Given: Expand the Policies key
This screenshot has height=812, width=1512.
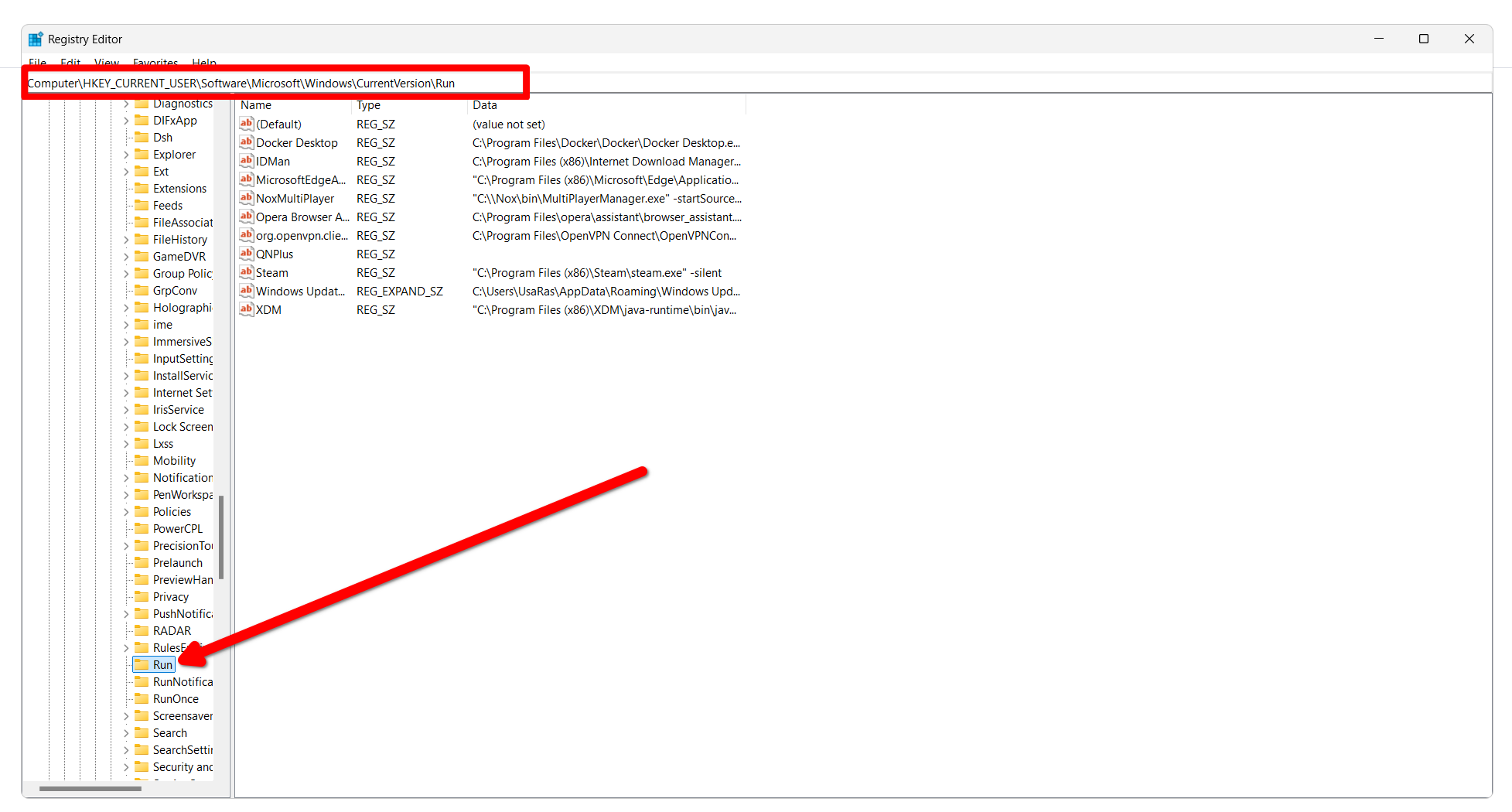Looking at the screenshot, I should [x=127, y=511].
